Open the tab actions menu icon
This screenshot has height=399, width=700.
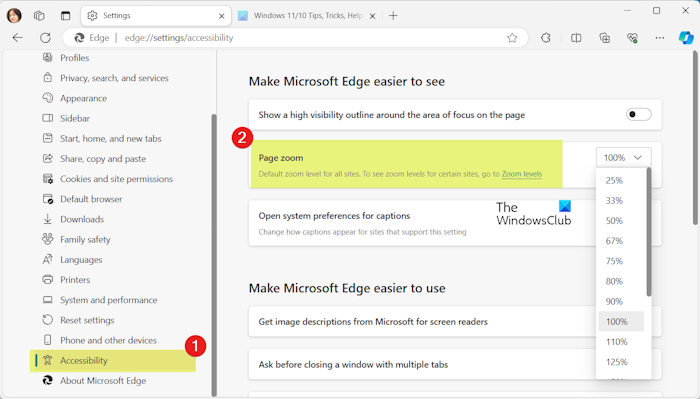click(x=66, y=16)
